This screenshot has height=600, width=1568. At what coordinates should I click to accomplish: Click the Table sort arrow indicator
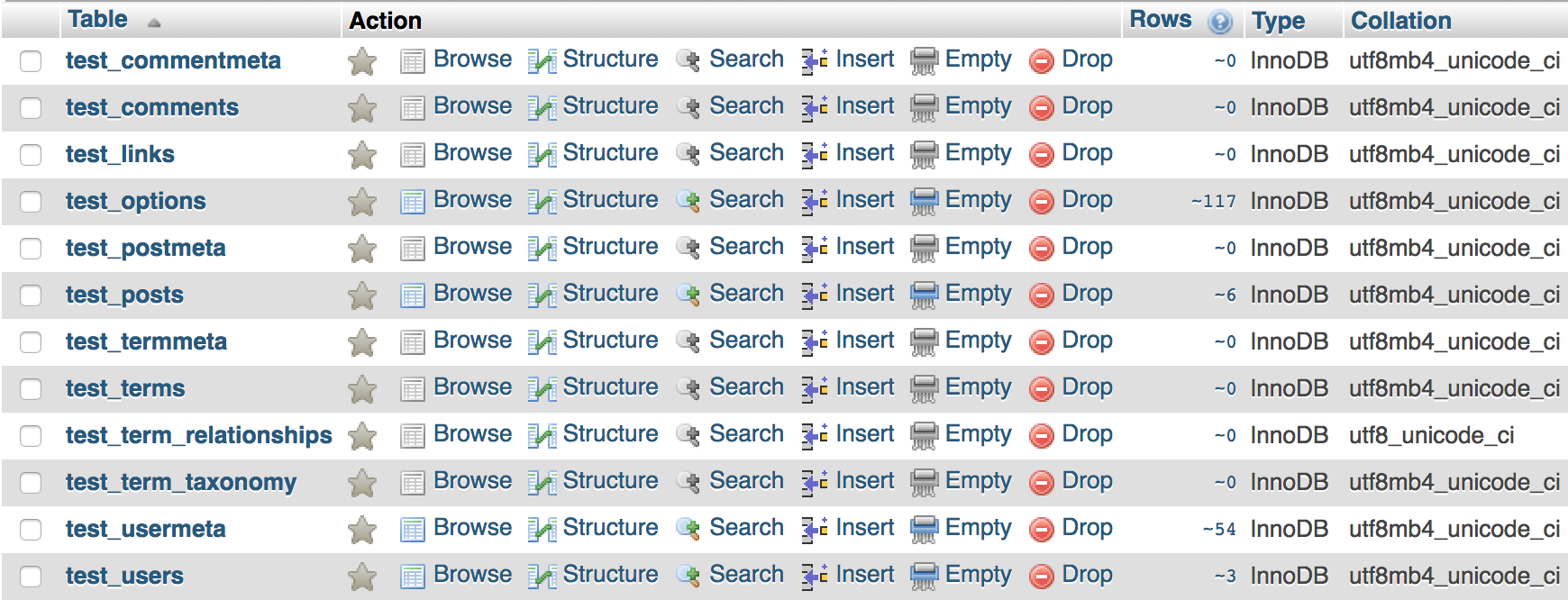[x=154, y=23]
